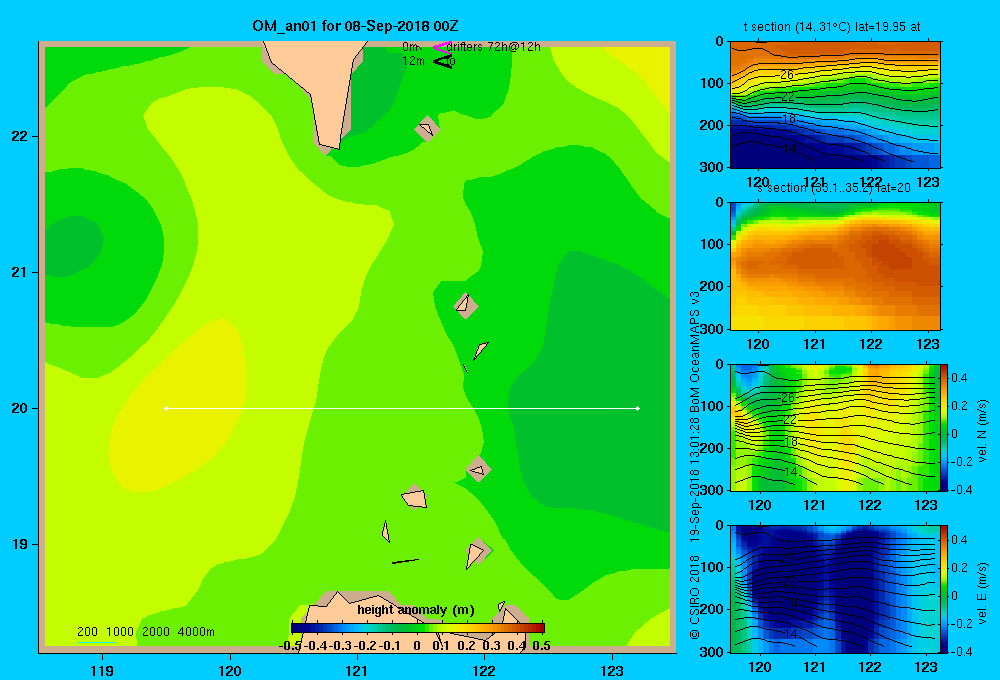Open the eastward velocity section plot

(x=835, y=588)
